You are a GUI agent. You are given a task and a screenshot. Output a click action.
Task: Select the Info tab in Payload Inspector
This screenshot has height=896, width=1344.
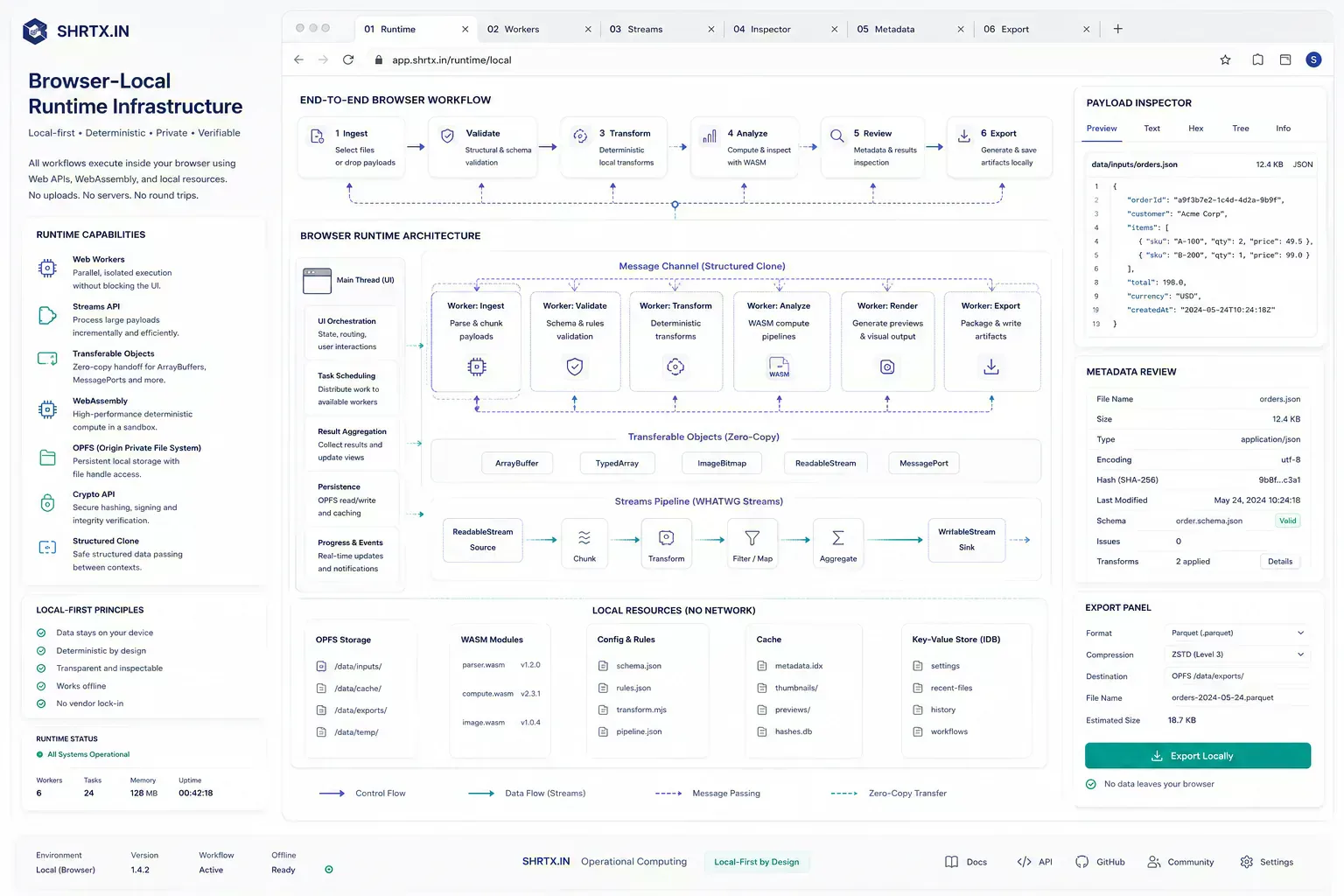[1283, 129]
